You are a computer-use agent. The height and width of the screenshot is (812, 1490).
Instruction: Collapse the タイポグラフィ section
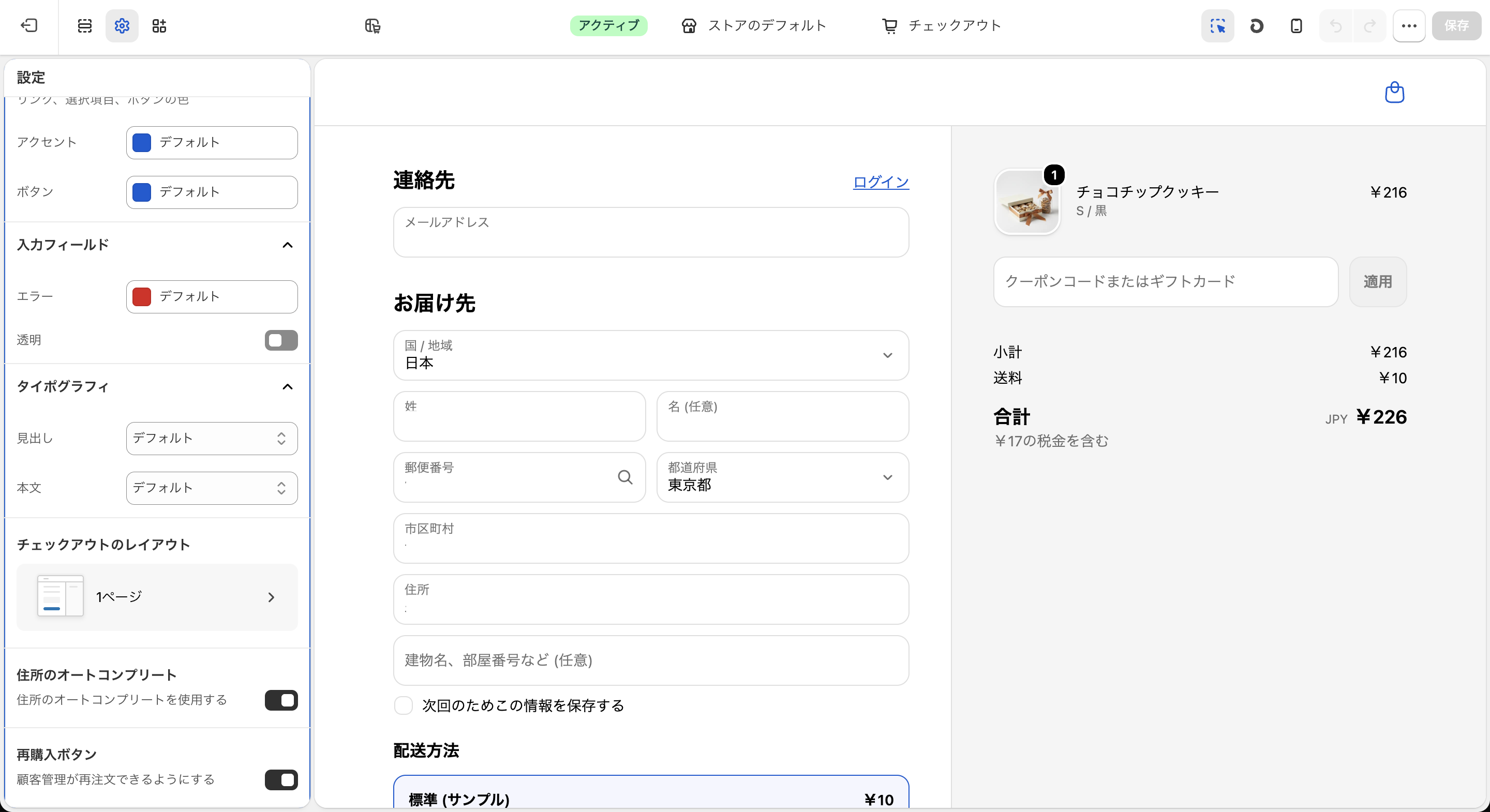(x=288, y=386)
